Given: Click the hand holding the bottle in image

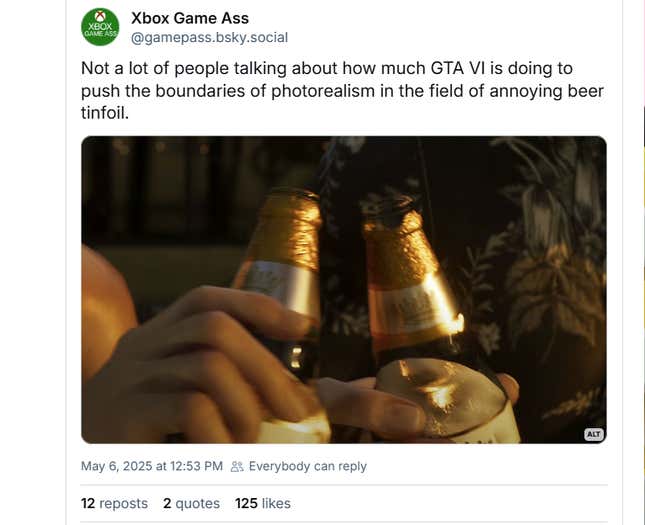Looking at the screenshot, I should (190, 360).
